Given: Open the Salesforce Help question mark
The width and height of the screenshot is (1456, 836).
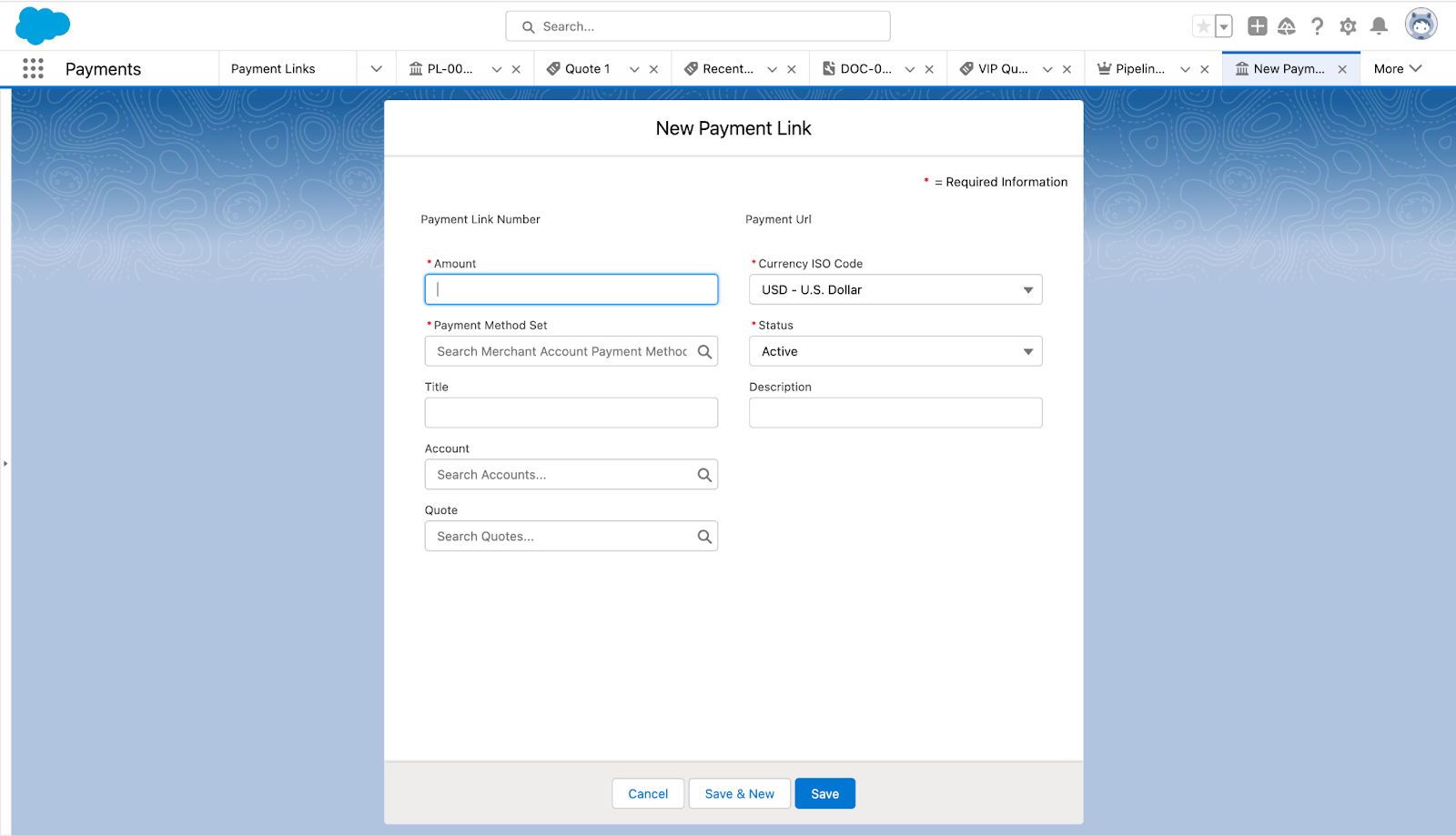Looking at the screenshot, I should pos(1317,26).
